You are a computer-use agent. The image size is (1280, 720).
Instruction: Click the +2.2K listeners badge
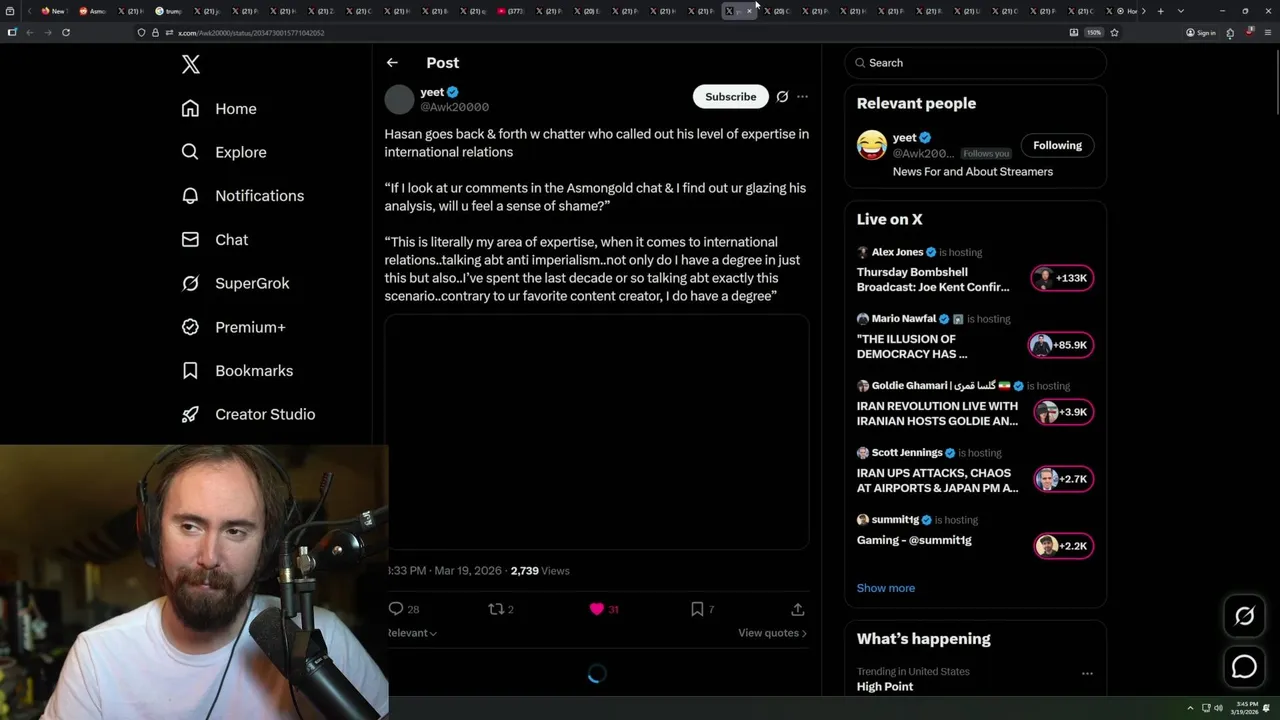click(x=1064, y=546)
